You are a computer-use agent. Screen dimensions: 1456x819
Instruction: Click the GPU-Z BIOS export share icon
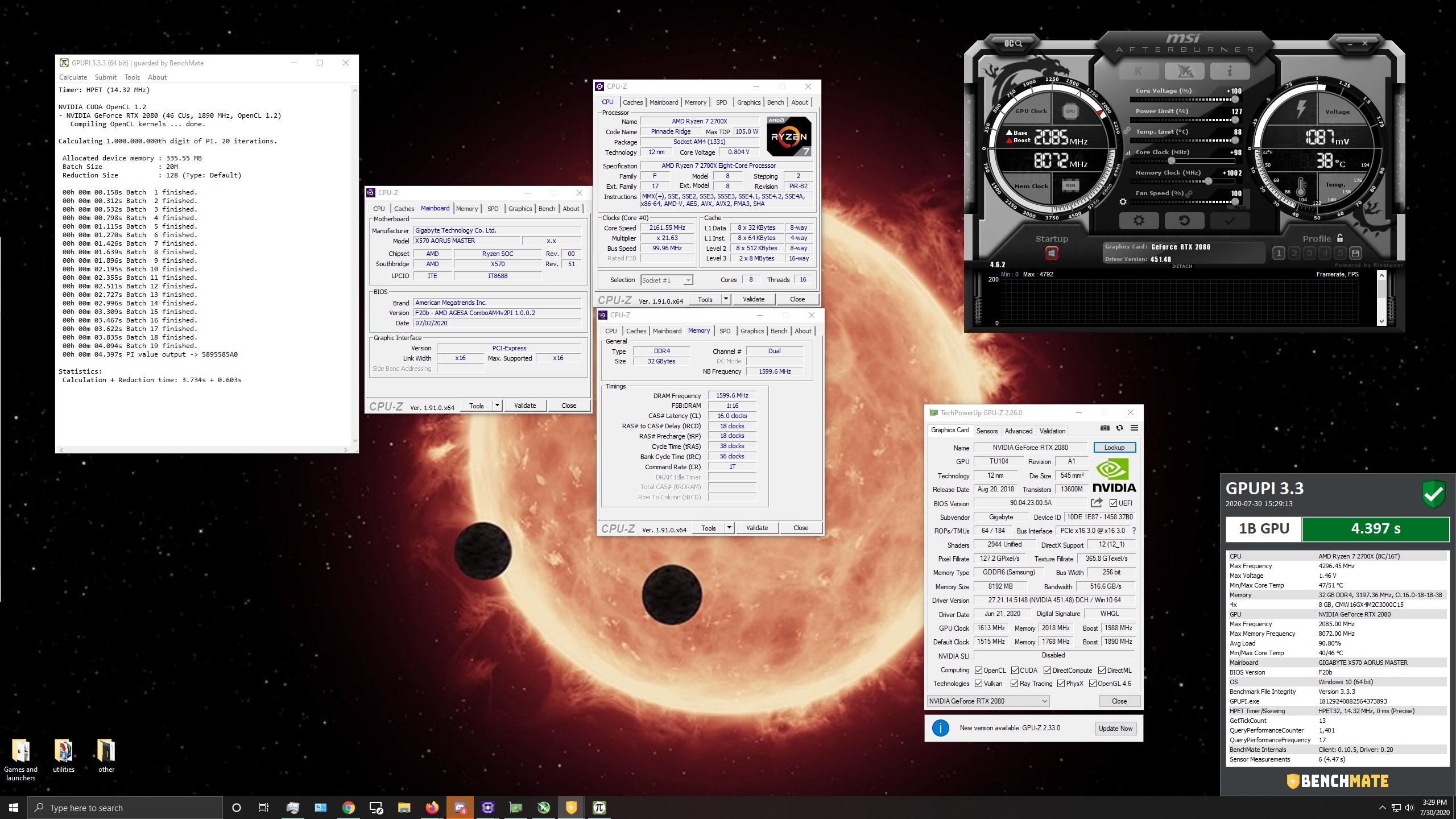(x=1097, y=503)
